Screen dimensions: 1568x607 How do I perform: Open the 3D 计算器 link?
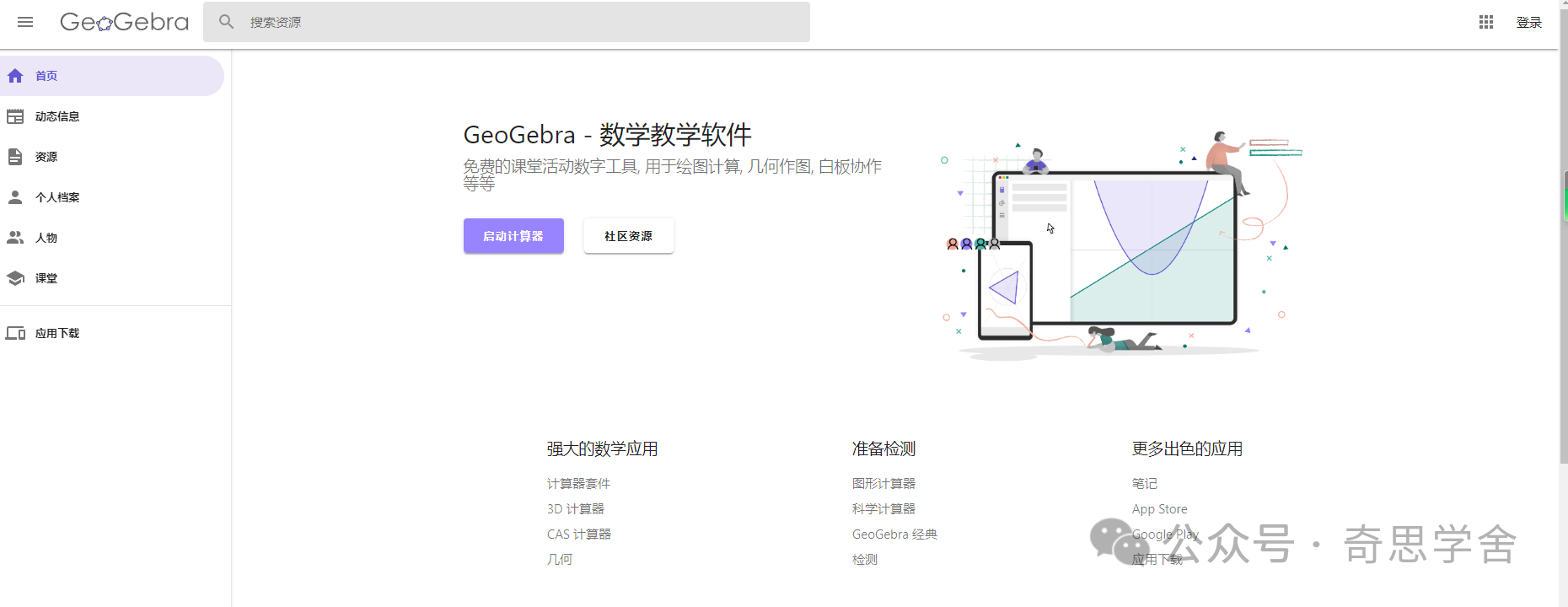[x=576, y=509]
